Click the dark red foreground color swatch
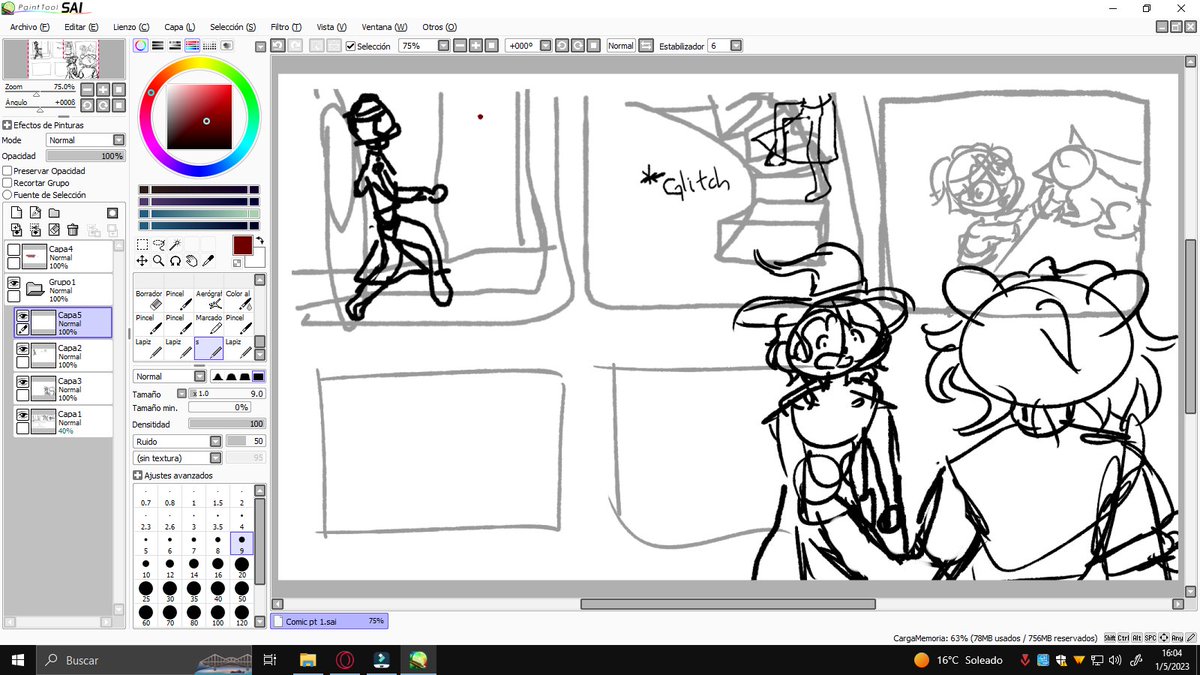Image resolution: width=1200 pixels, height=675 pixels. pos(242,244)
